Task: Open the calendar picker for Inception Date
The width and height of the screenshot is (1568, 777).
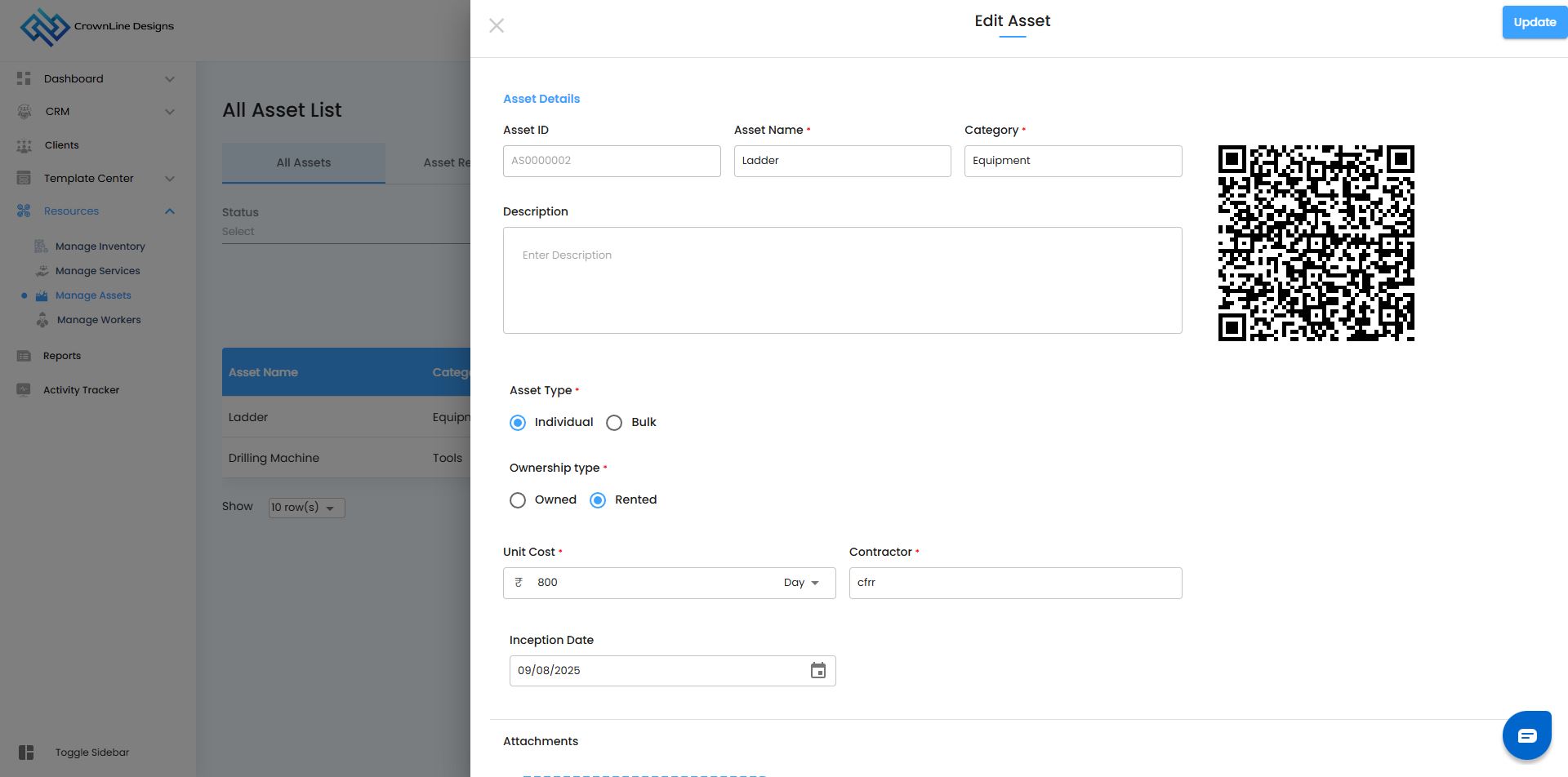Action: tap(818, 671)
